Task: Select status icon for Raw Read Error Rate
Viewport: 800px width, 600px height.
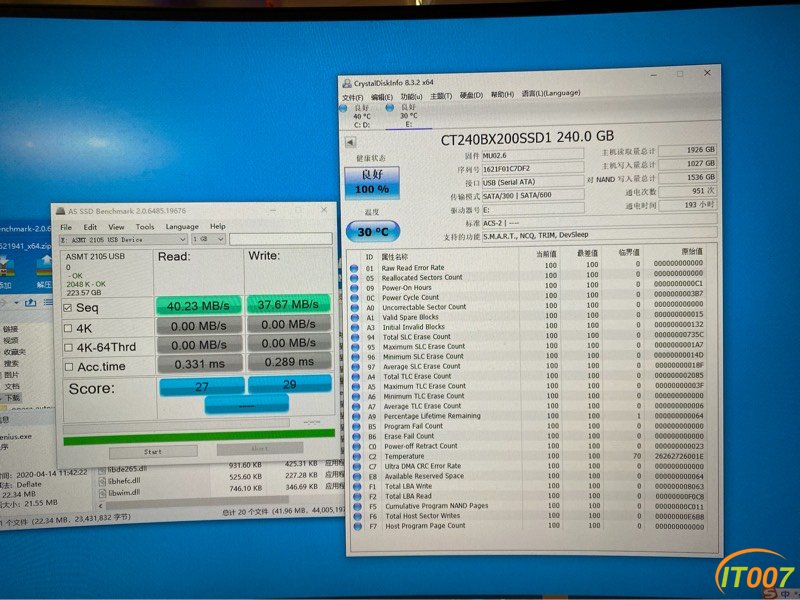Action: pos(354,268)
